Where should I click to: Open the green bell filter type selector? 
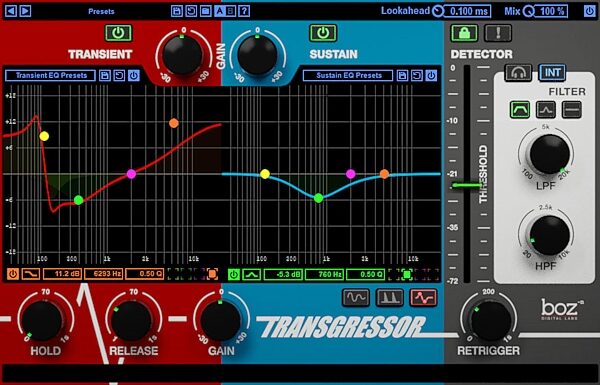[251, 274]
